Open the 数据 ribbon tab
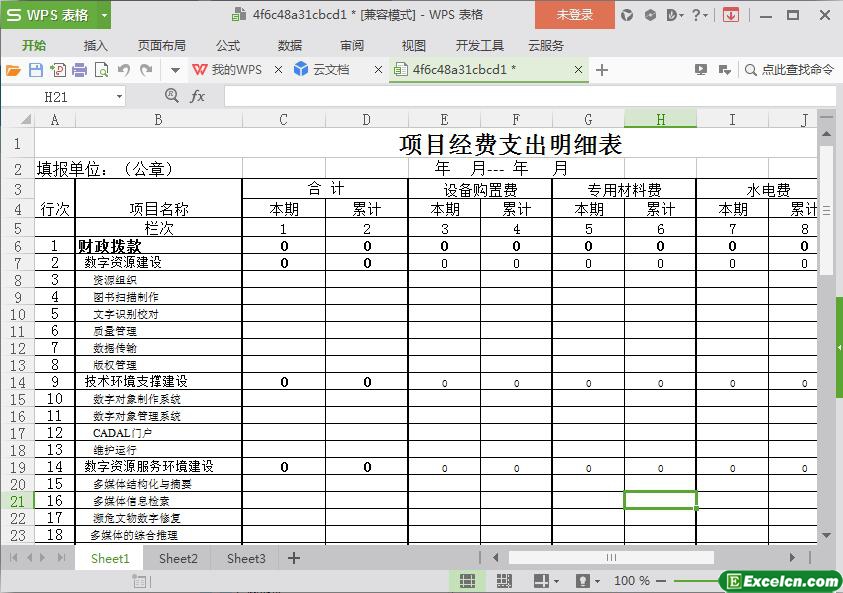The image size is (843, 593). point(290,46)
